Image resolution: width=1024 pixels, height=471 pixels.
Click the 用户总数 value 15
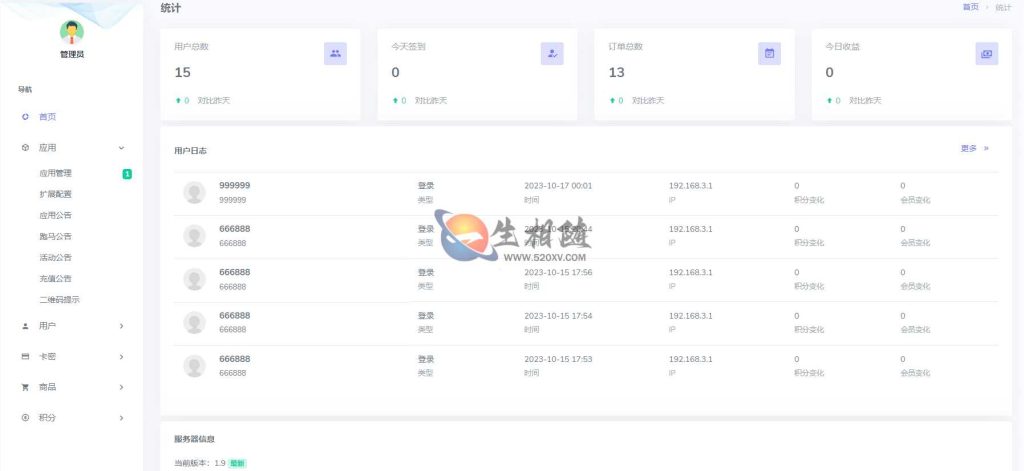coord(182,73)
